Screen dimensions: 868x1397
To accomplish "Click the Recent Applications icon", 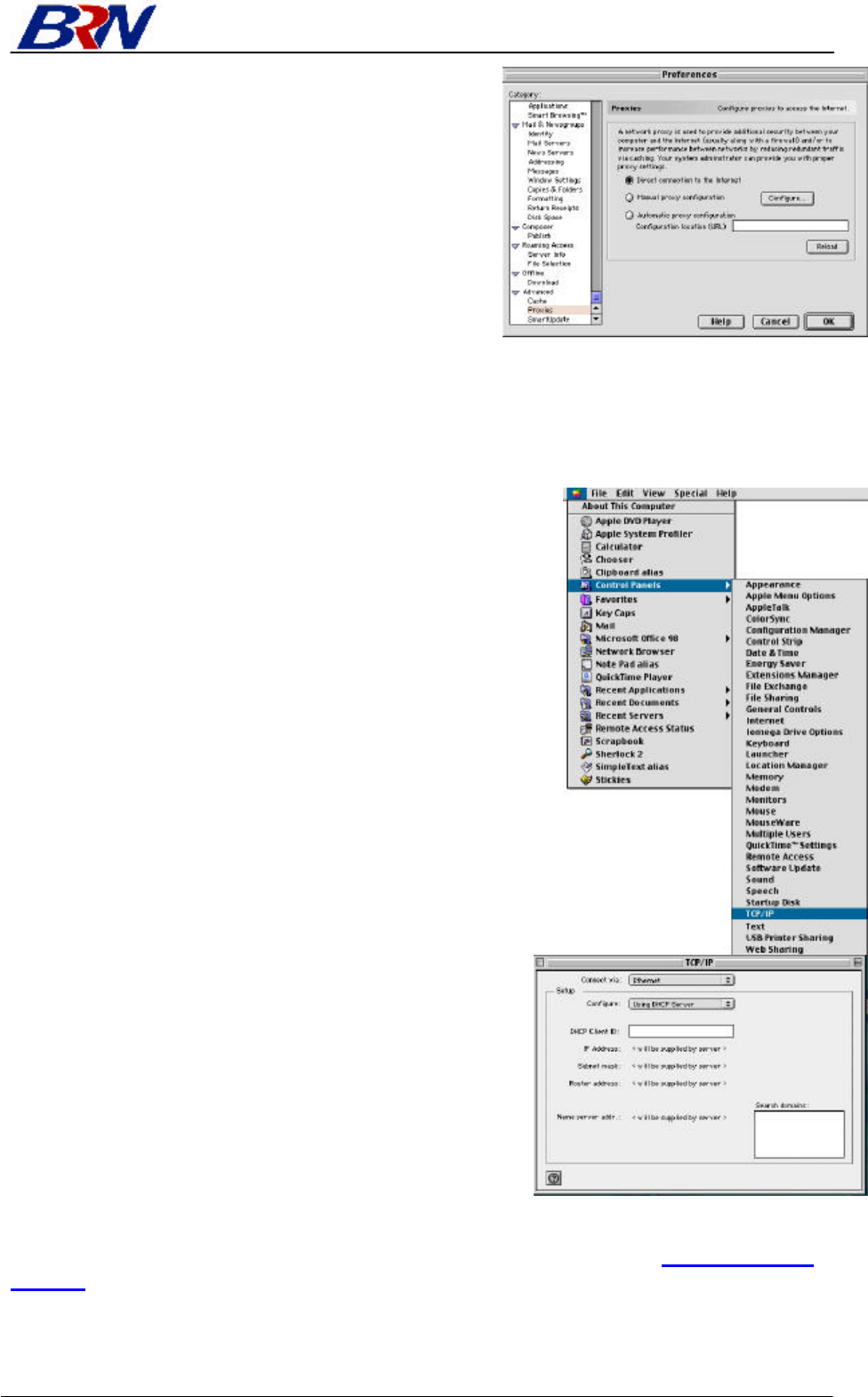I will pos(586,690).
